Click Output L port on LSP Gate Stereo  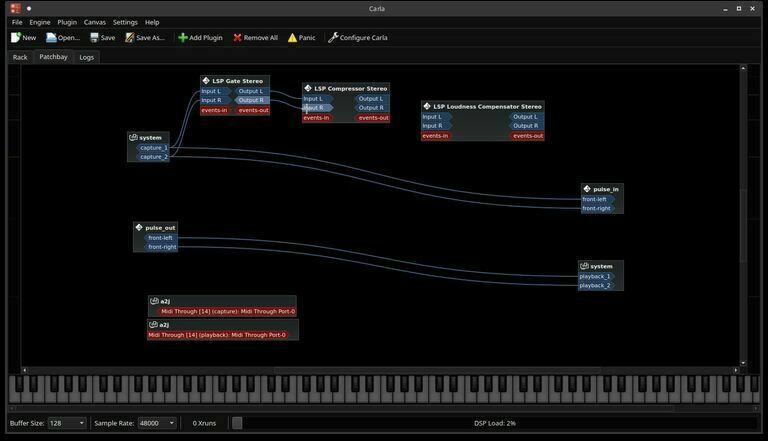(252, 91)
